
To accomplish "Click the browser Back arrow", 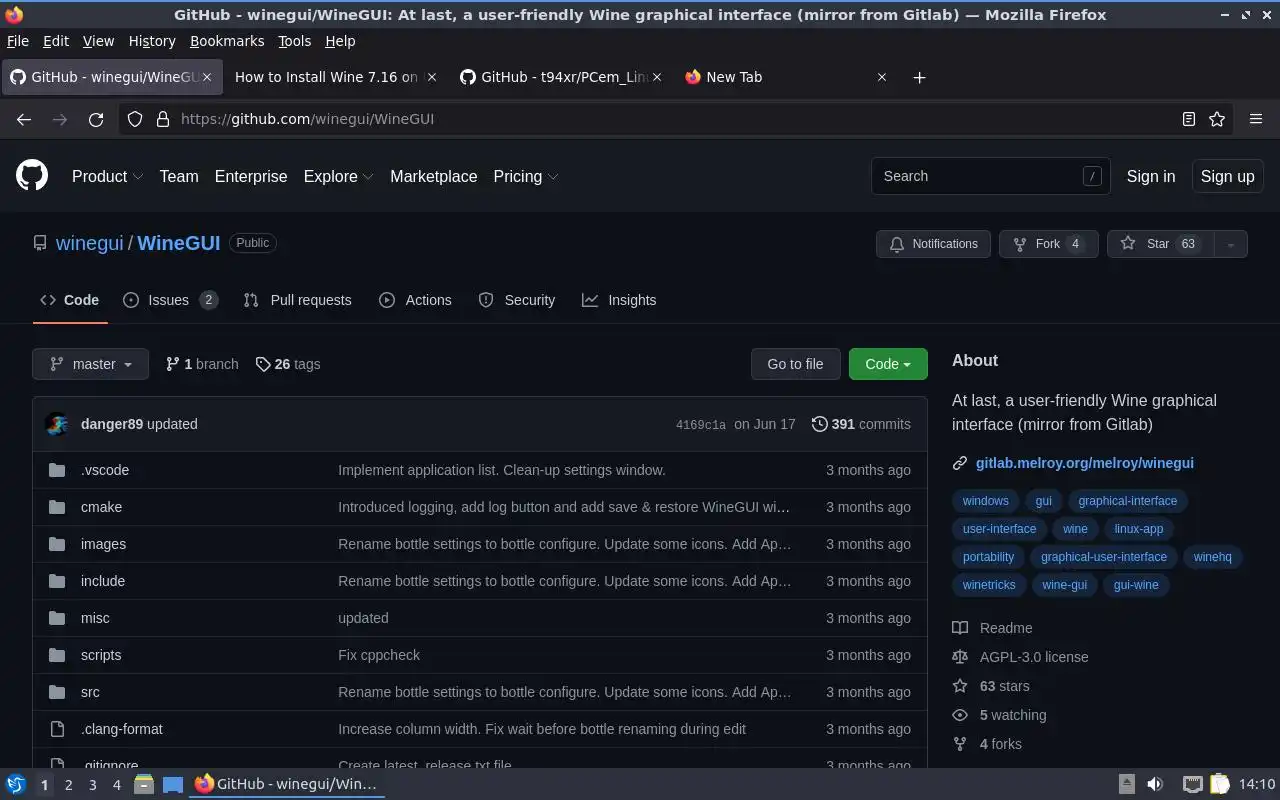I will (24, 119).
